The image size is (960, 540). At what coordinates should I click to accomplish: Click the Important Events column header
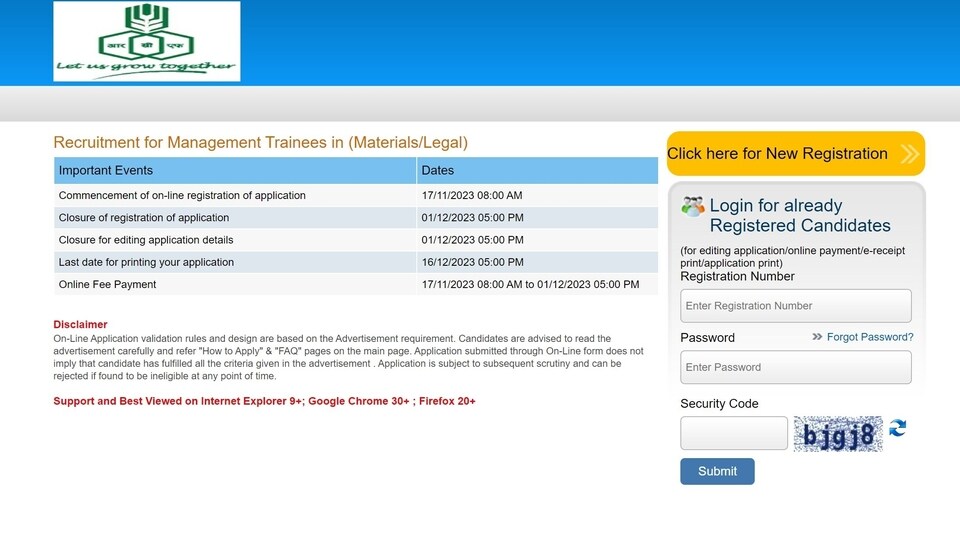point(235,170)
